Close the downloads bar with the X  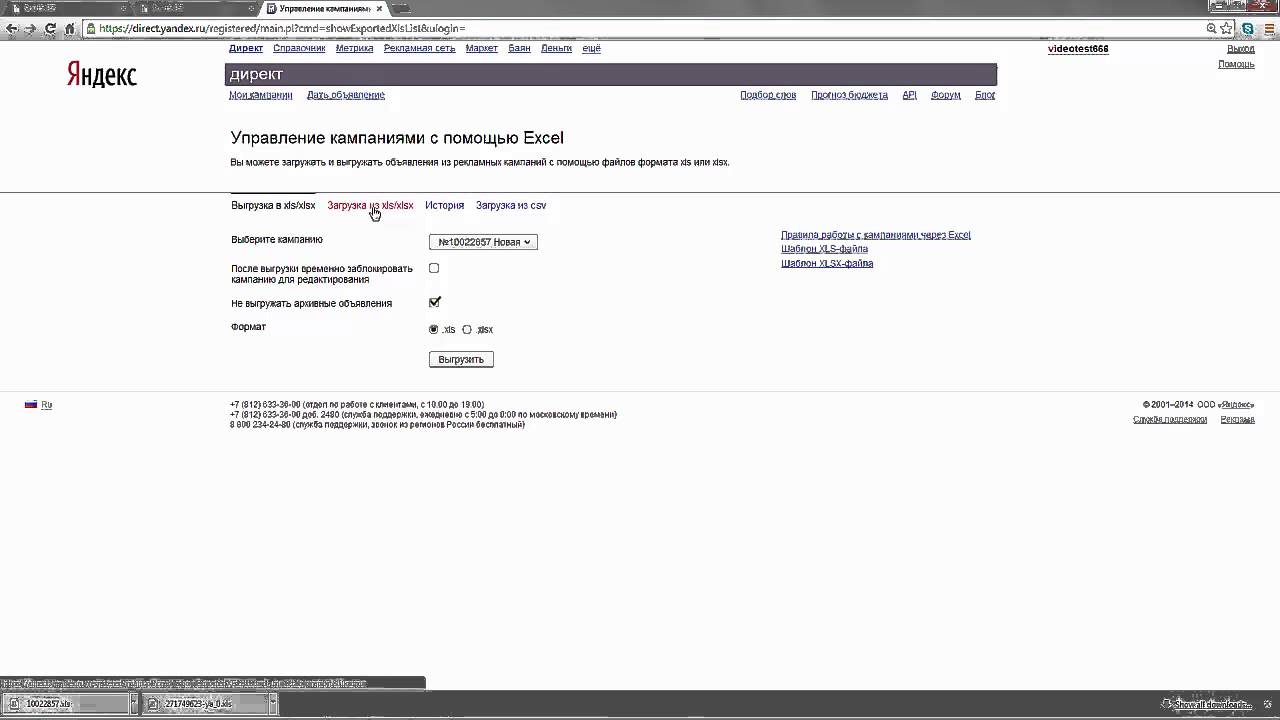point(1267,704)
